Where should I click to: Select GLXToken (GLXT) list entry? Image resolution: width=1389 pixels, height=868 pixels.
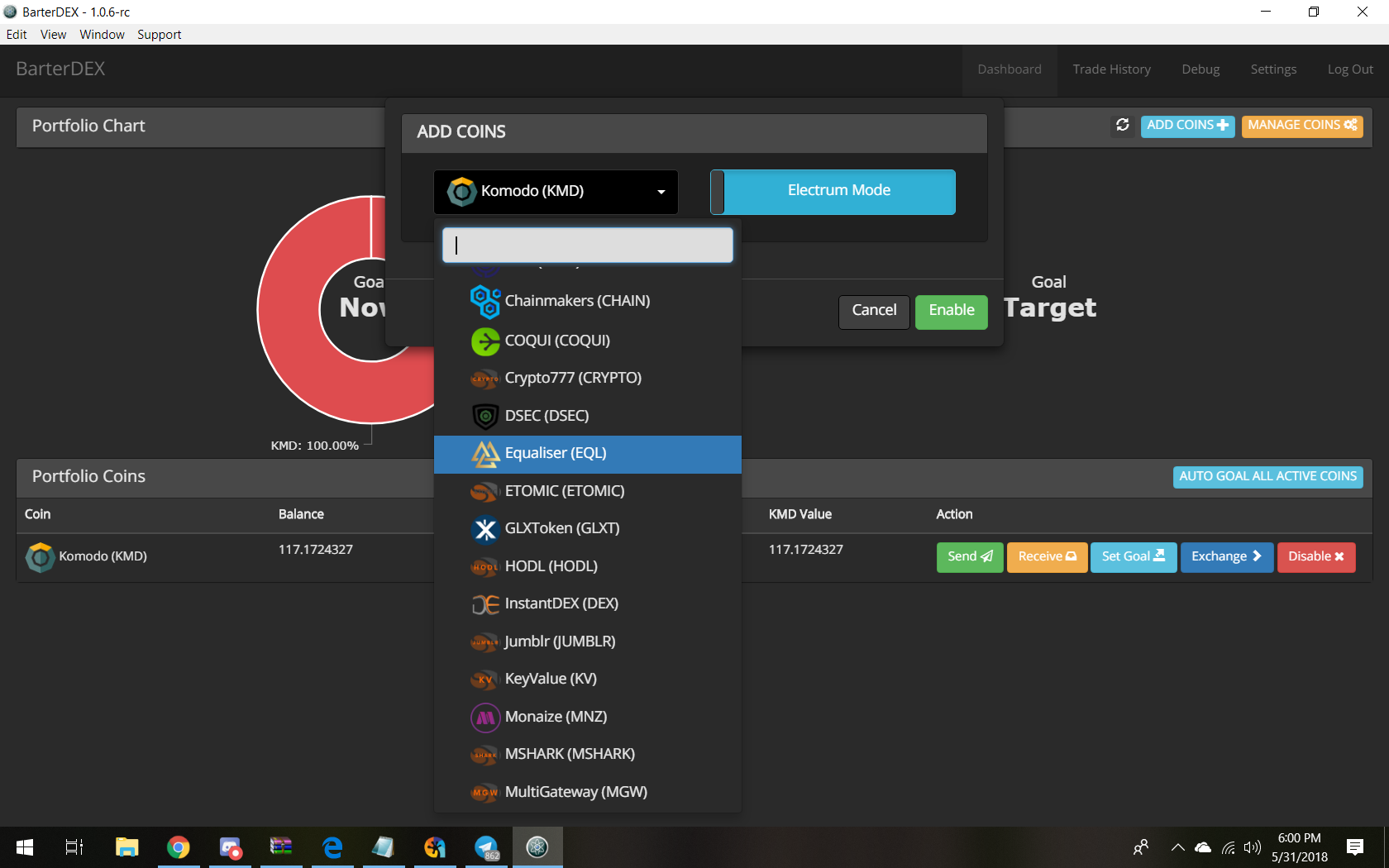pos(588,529)
